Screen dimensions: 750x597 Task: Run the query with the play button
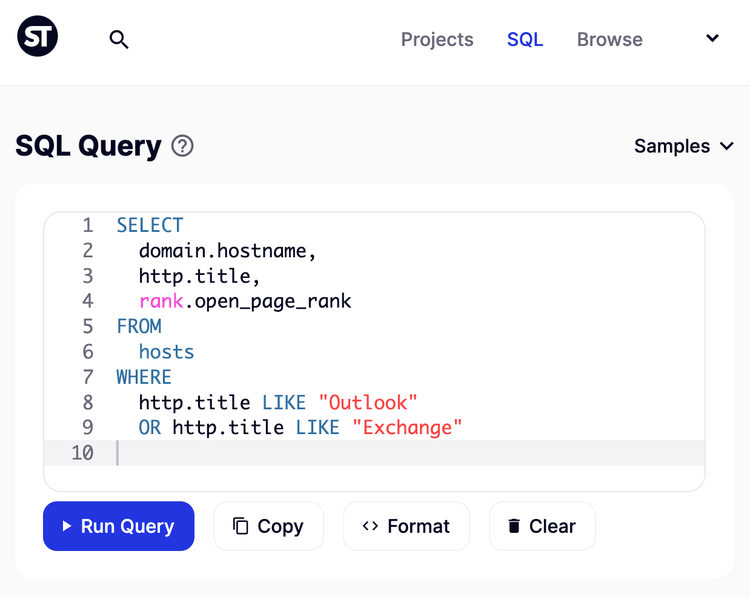pyautogui.click(x=118, y=526)
